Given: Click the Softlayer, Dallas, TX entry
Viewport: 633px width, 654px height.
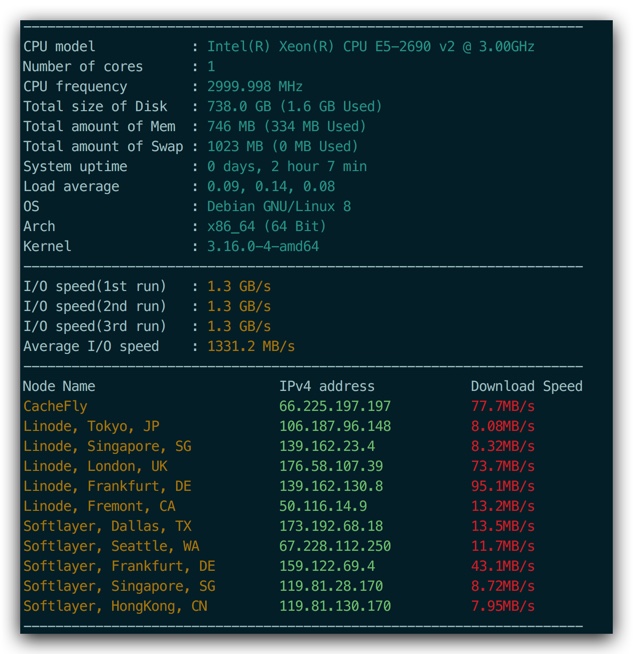Looking at the screenshot, I should (107, 526).
